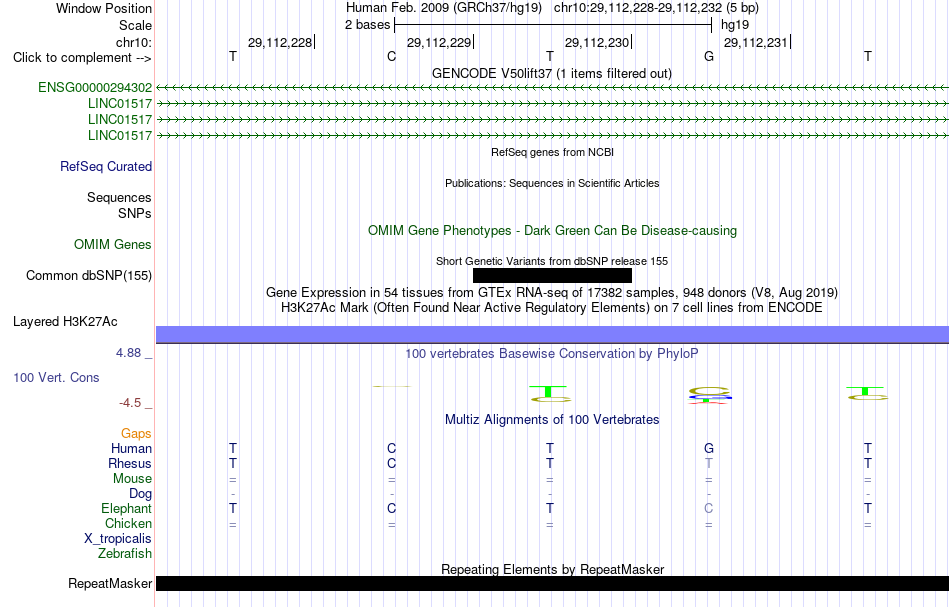Open the OMIM Genes track label
This screenshot has height=607, width=950.
(113, 245)
